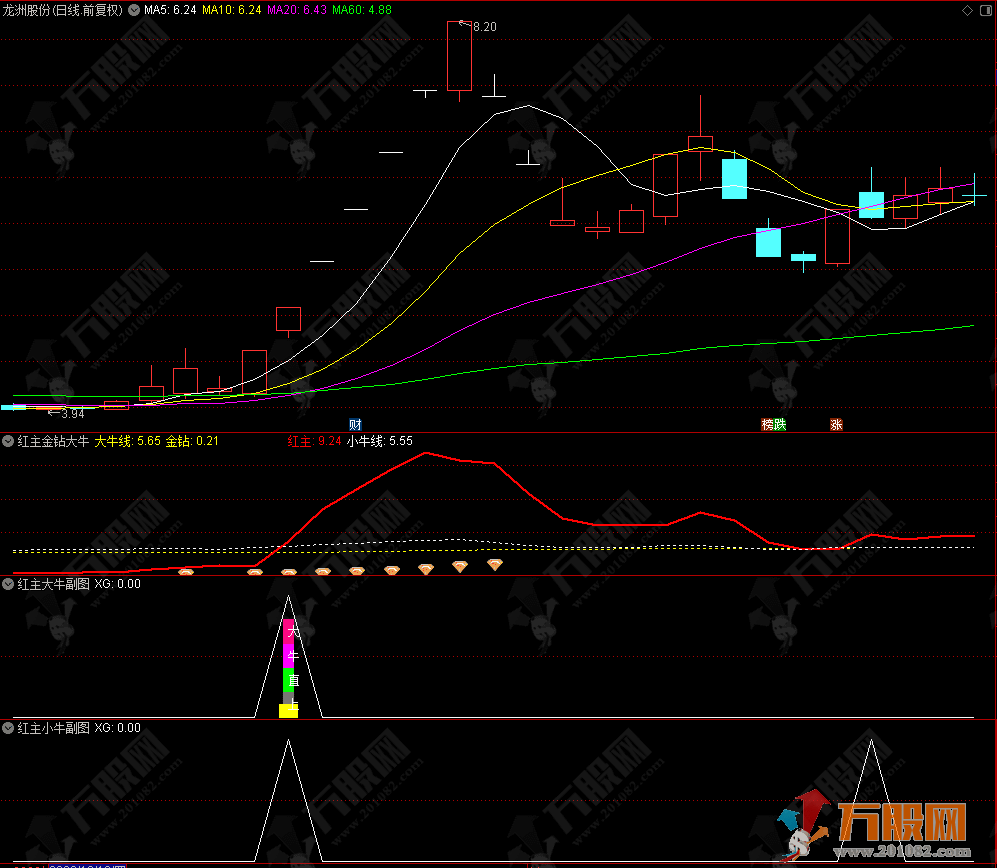The width and height of the screenshot is (997, 868).
Task: Click the leftmost 金钻 diamond icon
Action: 186,572
